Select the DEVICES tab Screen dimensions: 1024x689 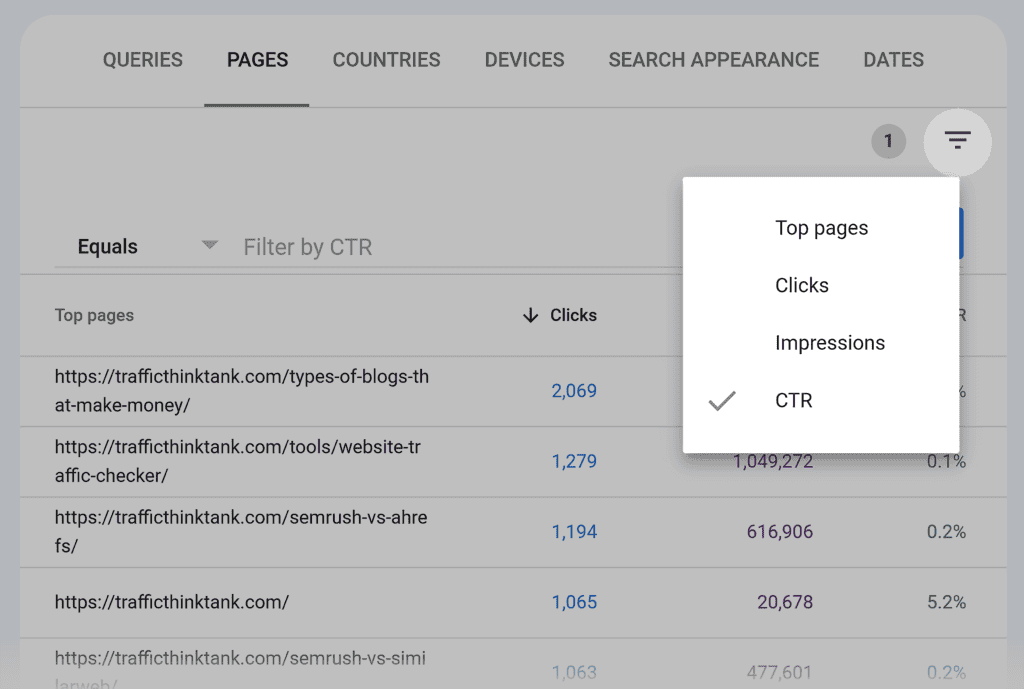coord(524,60)
